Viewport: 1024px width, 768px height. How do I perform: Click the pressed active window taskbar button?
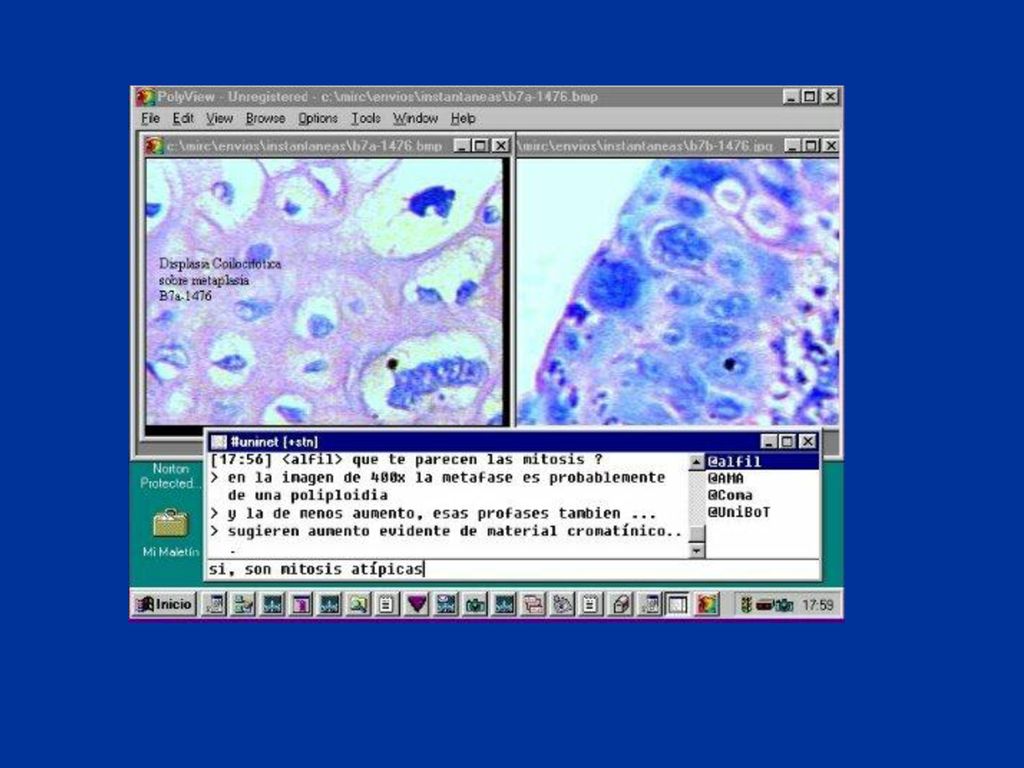click(x=678, y=605)
